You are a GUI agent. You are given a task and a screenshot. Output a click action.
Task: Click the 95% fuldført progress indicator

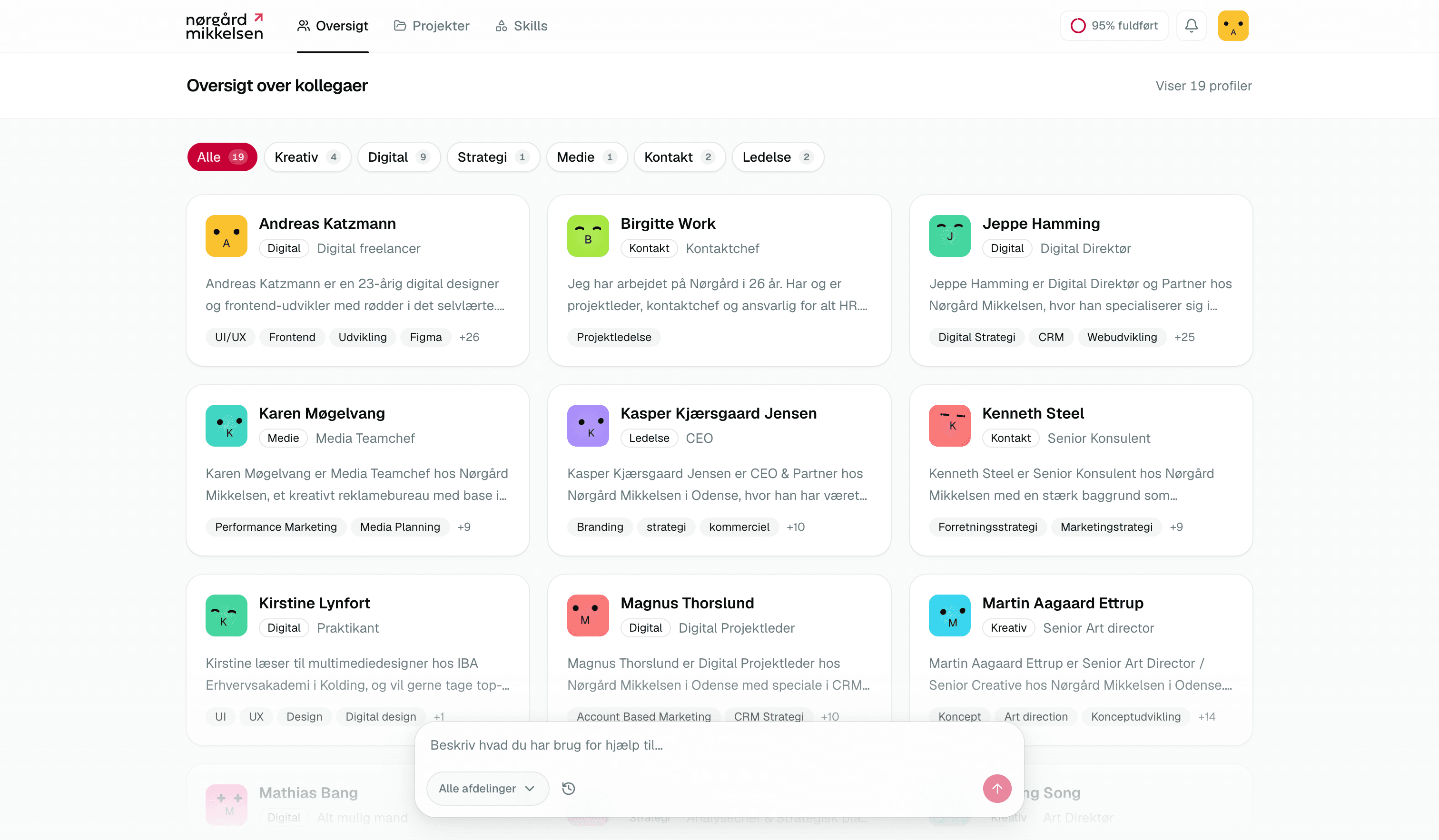pyautogui.click(x=1114, y=26)
